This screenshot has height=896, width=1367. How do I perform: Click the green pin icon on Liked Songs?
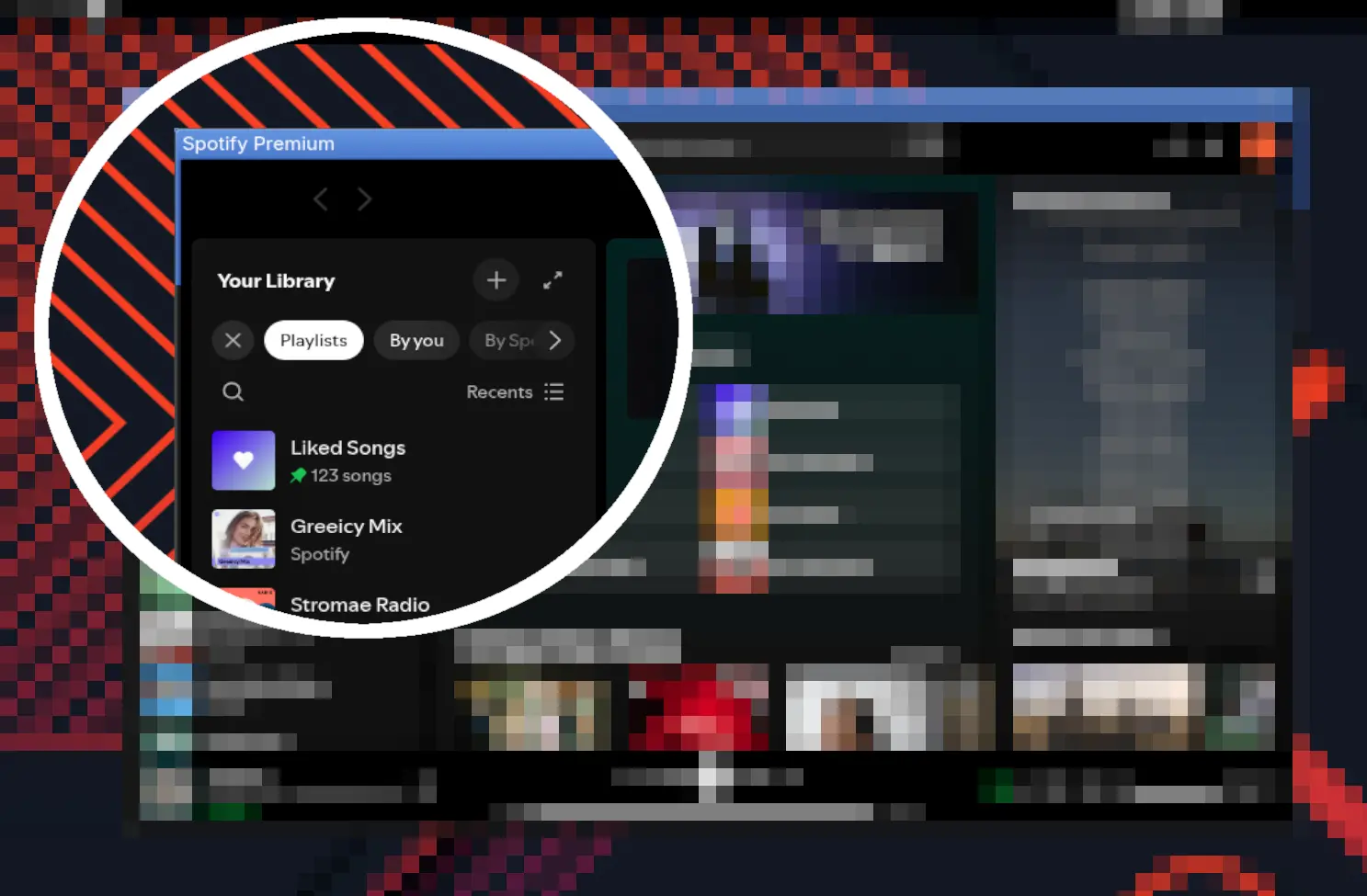point(297,475)
